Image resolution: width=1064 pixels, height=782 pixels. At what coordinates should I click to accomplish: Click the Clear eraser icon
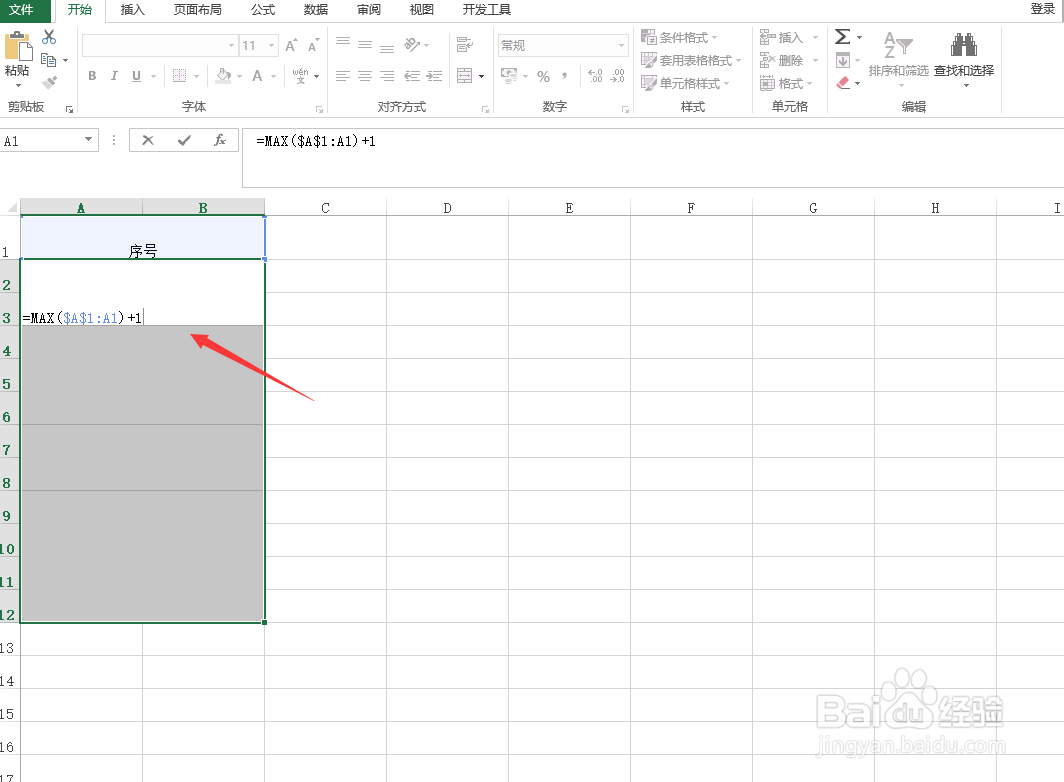[843, 83]
